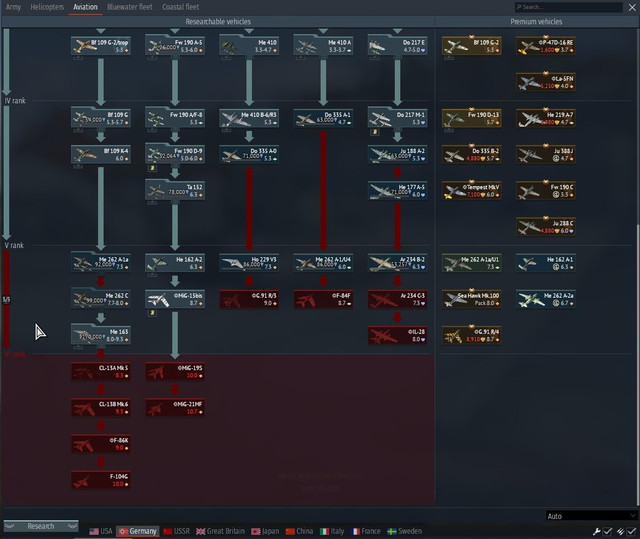640x539 pixels.
Task: Select the Me 410 B-6/R3 aircraft card
Action: (249, 118)
